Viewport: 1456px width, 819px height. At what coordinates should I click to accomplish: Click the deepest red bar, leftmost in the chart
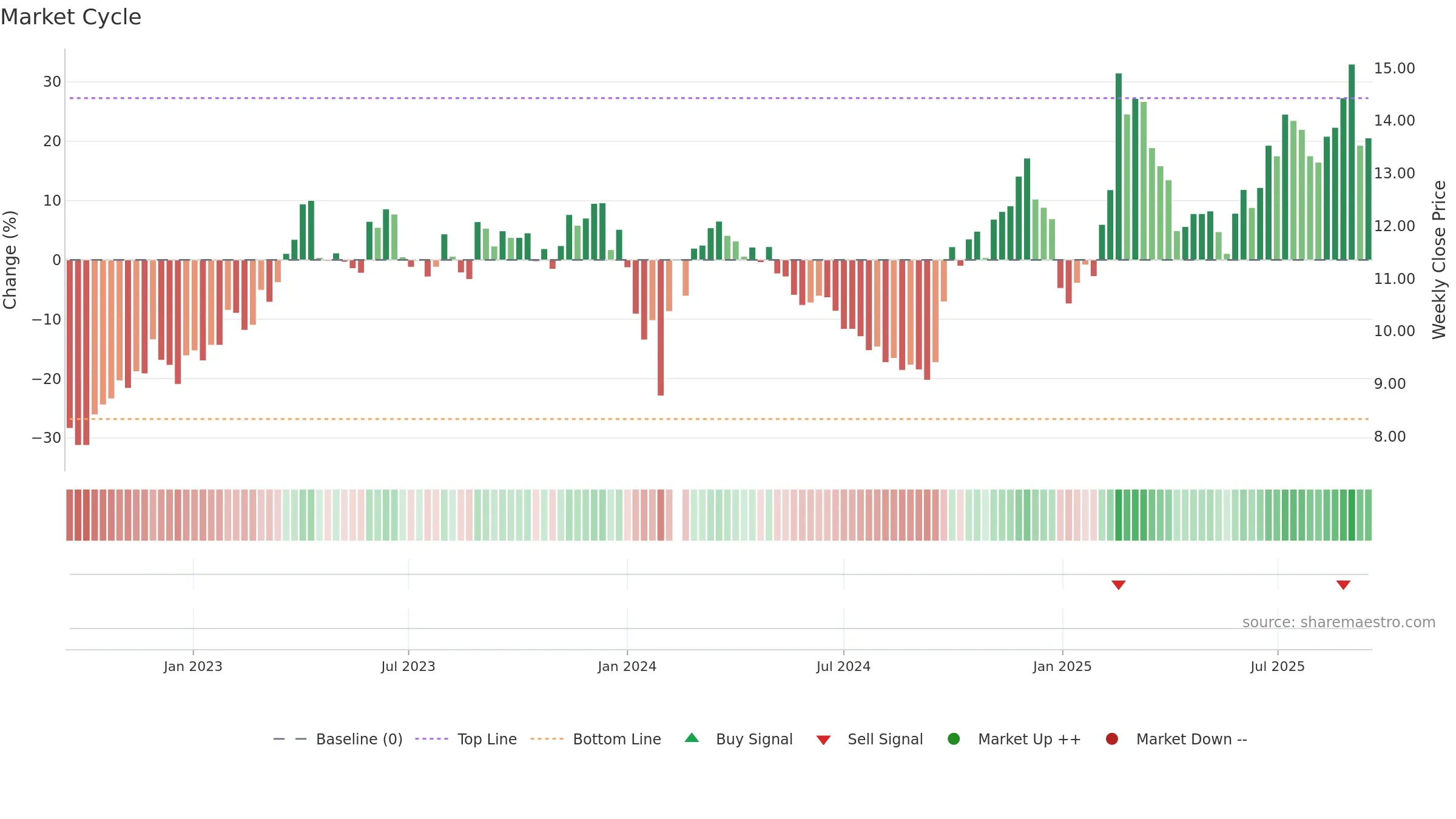tap(78, 352)
